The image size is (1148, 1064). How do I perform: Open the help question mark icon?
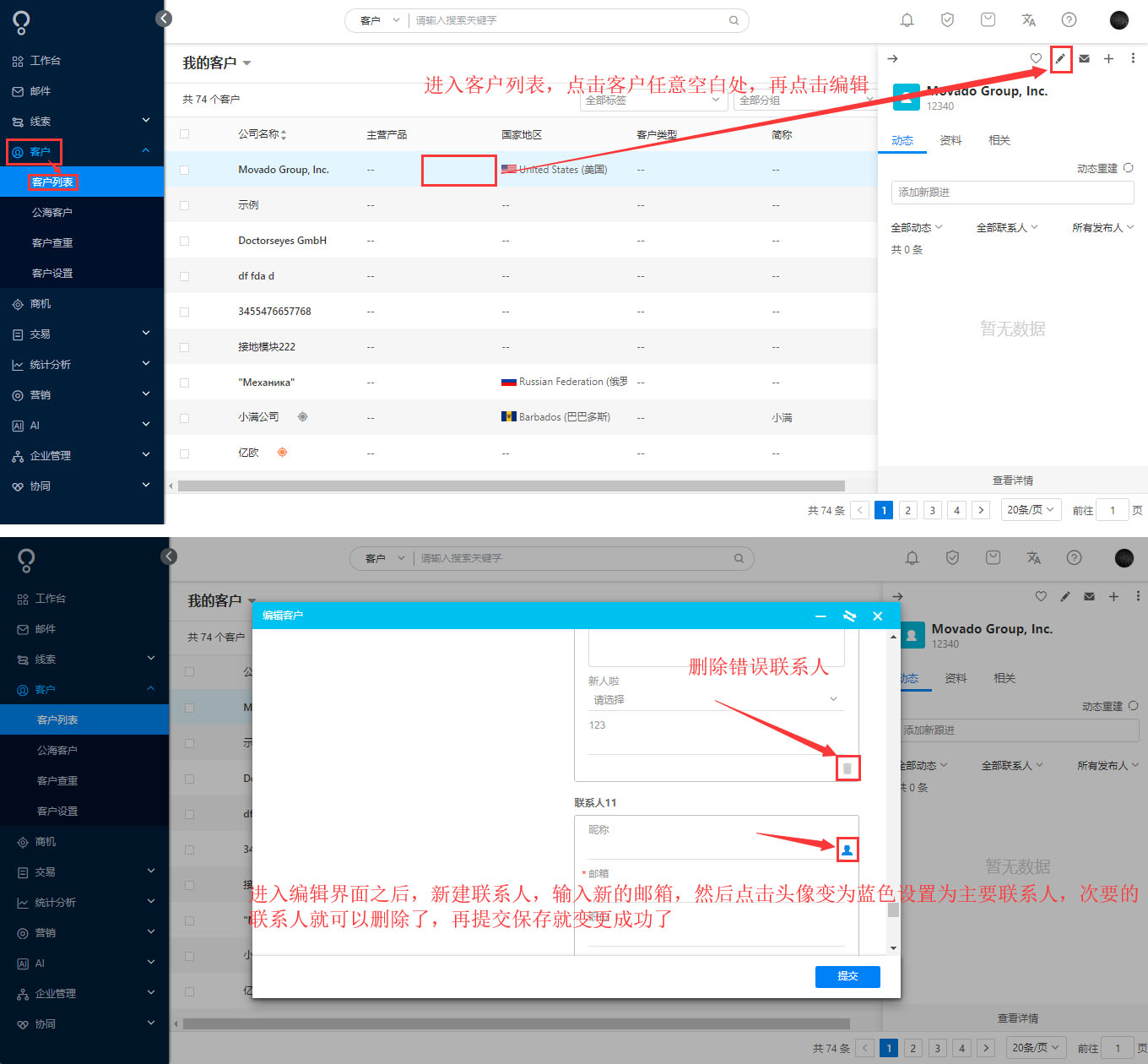[1069, 19]
